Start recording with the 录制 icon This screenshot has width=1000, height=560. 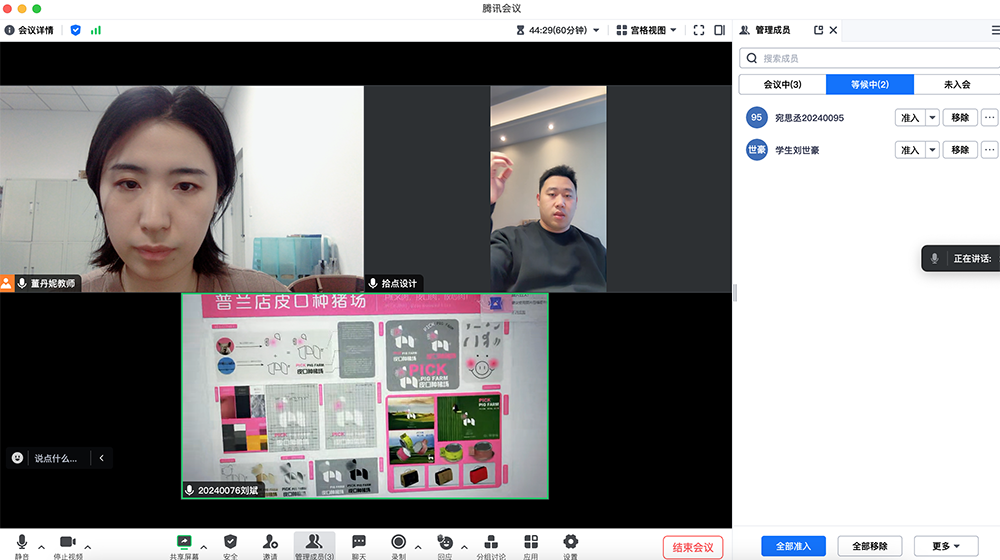tap(398, 543)
